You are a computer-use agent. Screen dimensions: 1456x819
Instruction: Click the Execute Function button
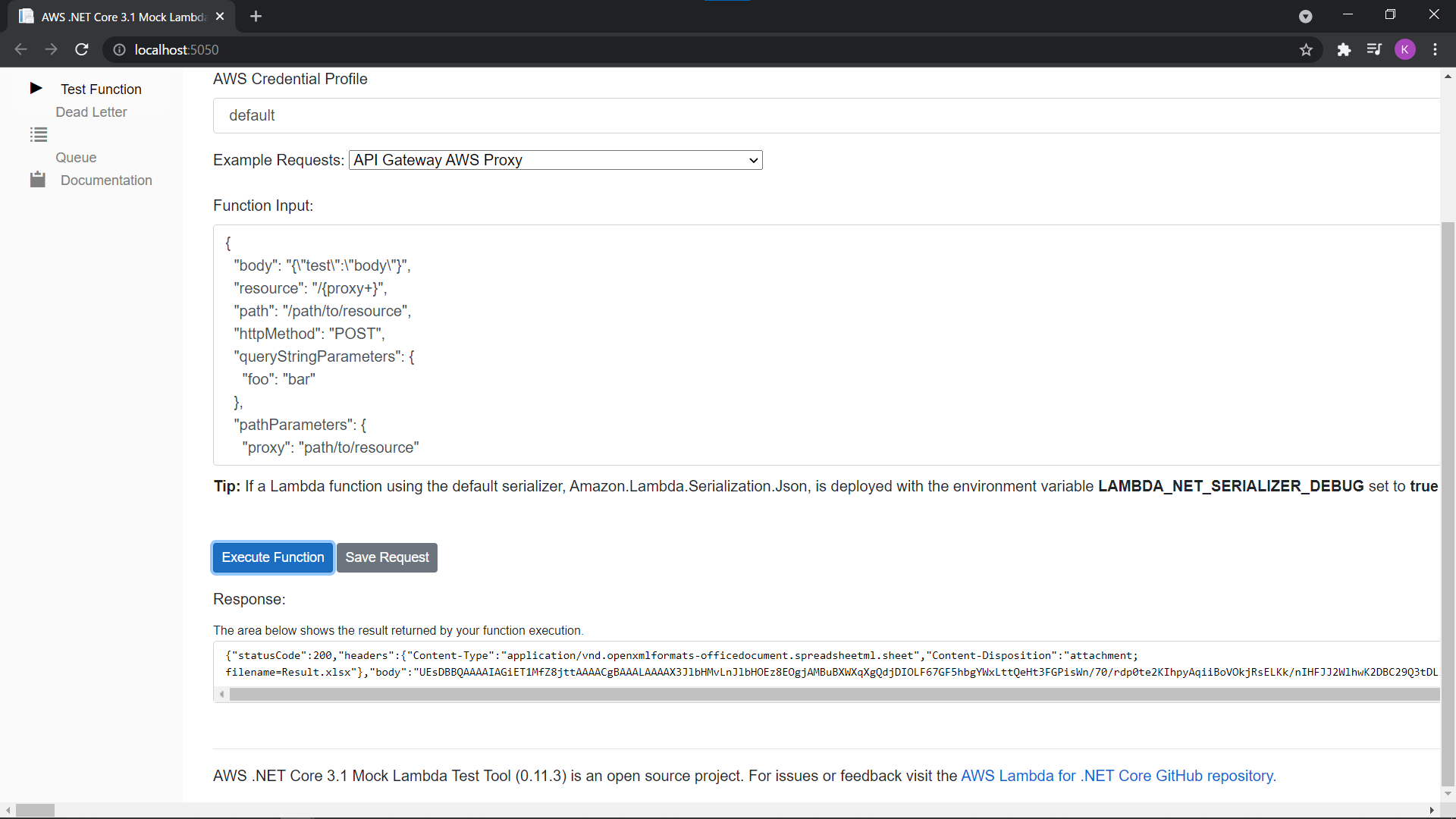point(273,557)
